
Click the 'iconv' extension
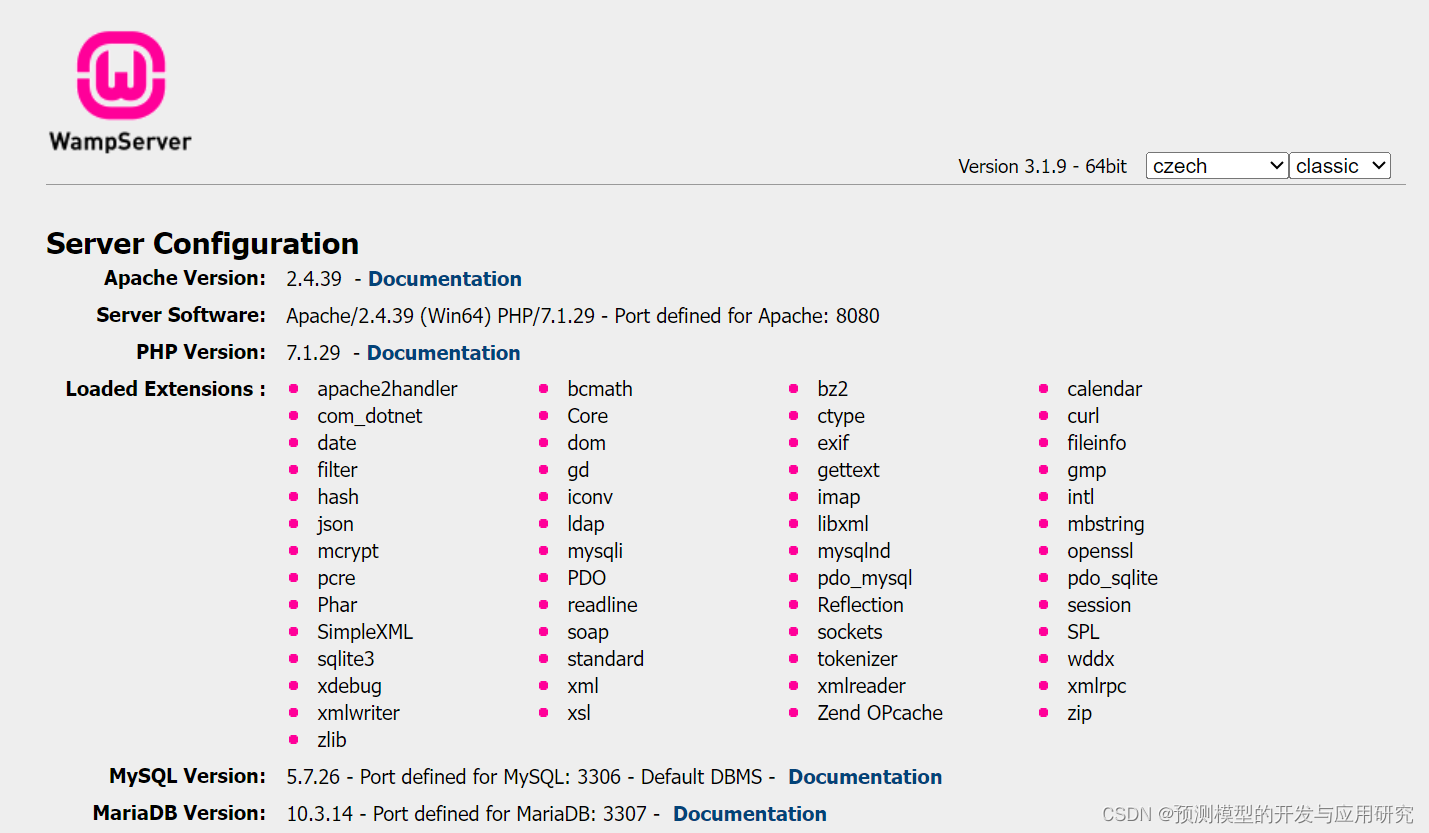click(590, 497)
